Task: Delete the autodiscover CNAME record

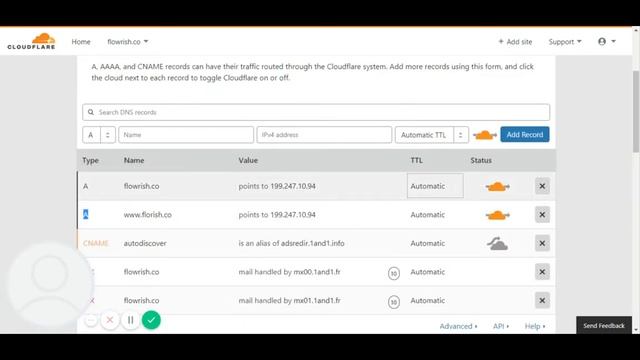Action: (542, 243)
